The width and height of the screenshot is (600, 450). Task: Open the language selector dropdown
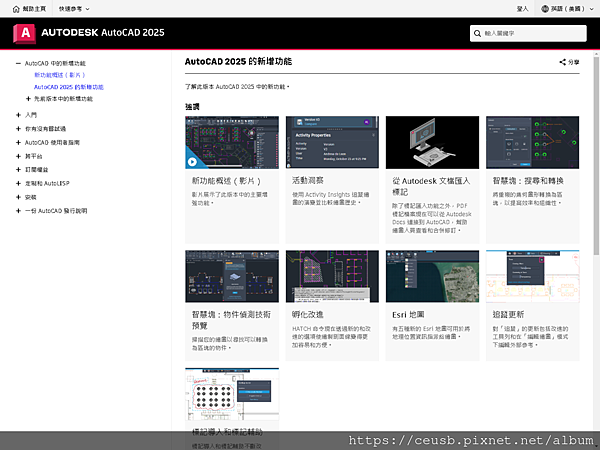[x=567, y=9]
